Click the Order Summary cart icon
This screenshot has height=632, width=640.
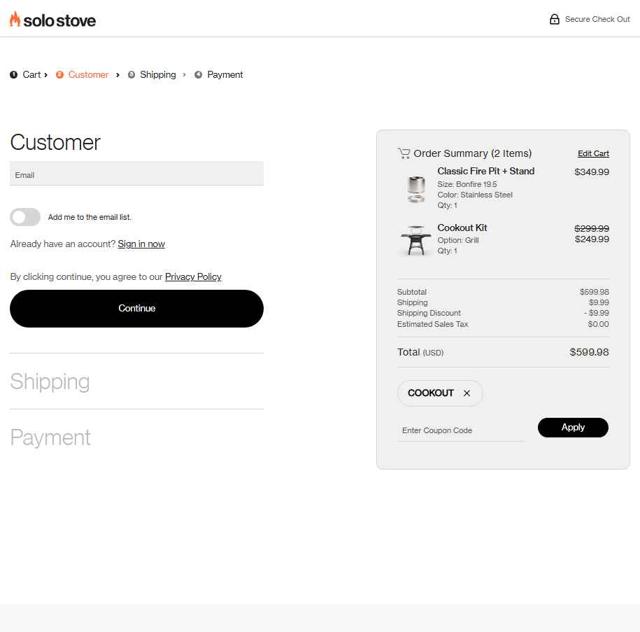tap(403, 153)
